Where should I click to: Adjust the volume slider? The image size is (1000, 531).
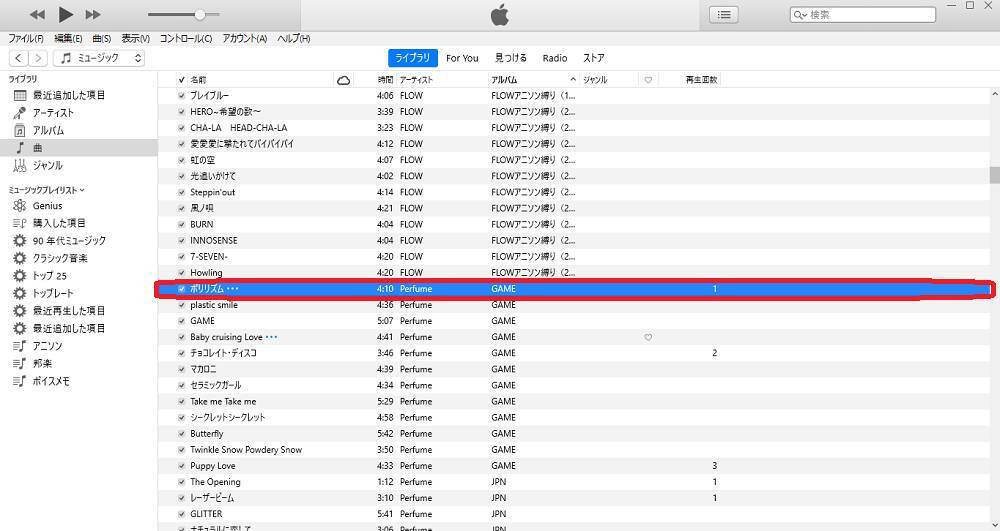(200, 14)
